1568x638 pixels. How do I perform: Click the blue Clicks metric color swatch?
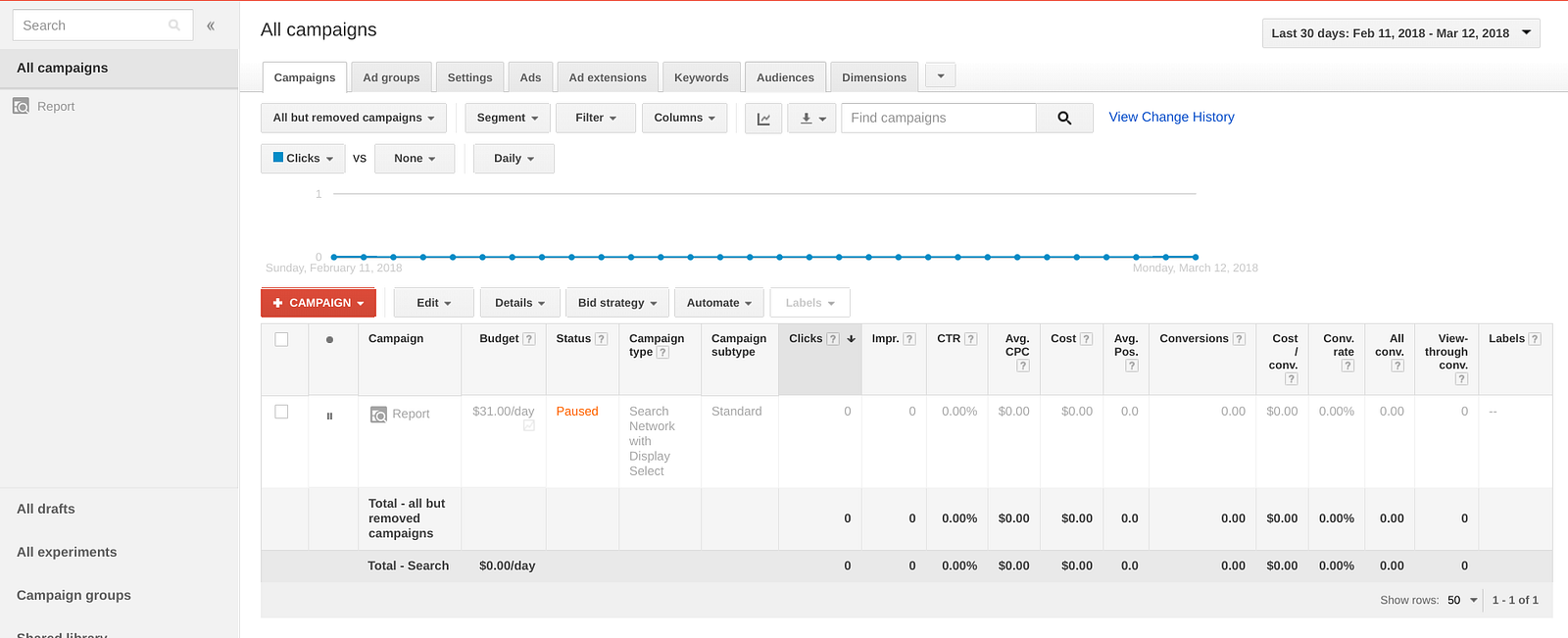point(278,158)
